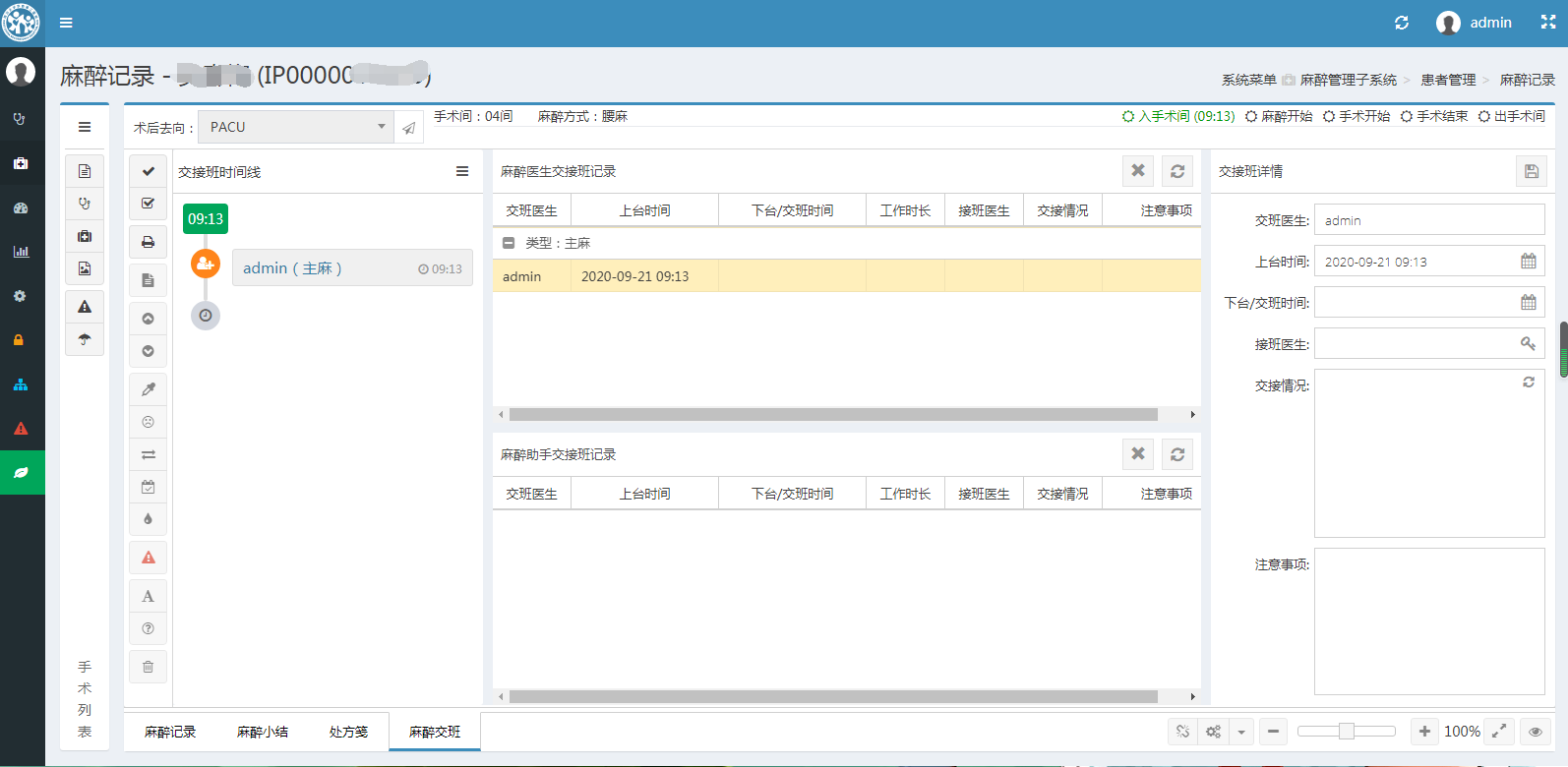Screen dimensions: 1568x767
Task: Open the 患者管理 breadcrumb link
Action: (1448, 80)
